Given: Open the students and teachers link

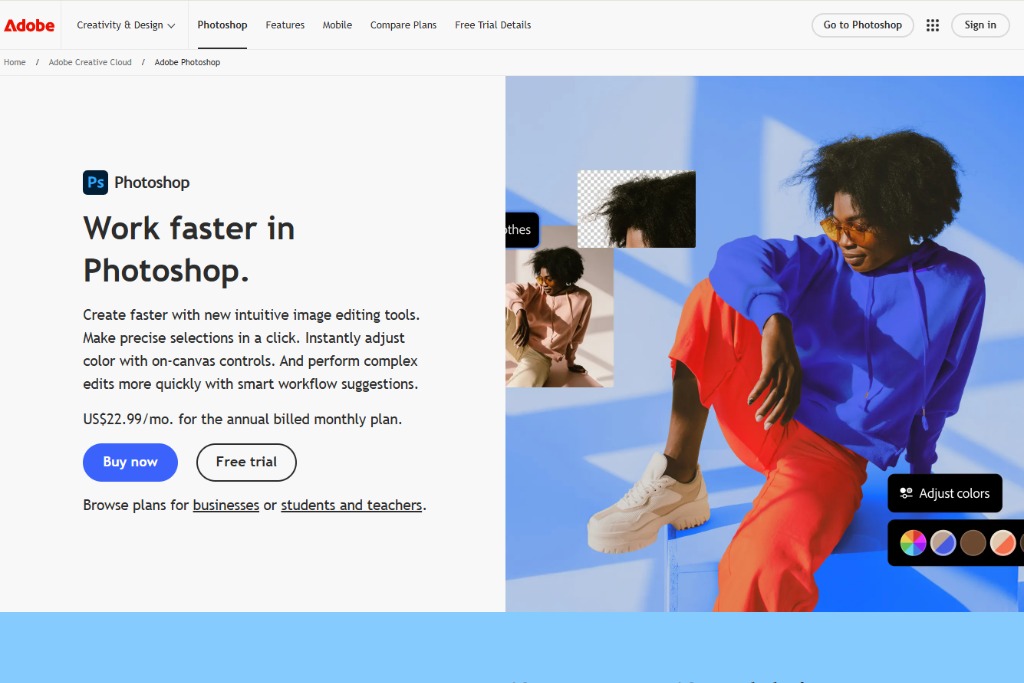Looking at the screenshot, I should pyautogui.click(x=351, y=505).
